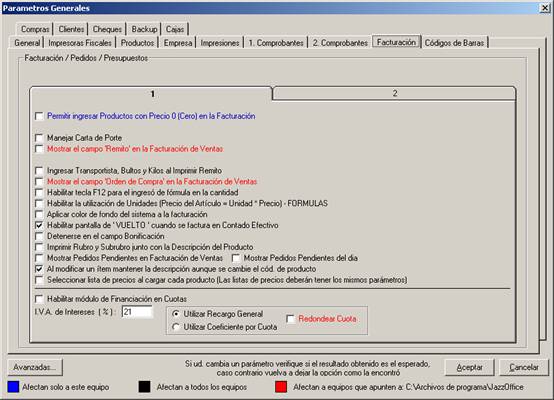Click the blue 'Afectan solo a este equipo' square
554x400 pixels.
point(13,387)
